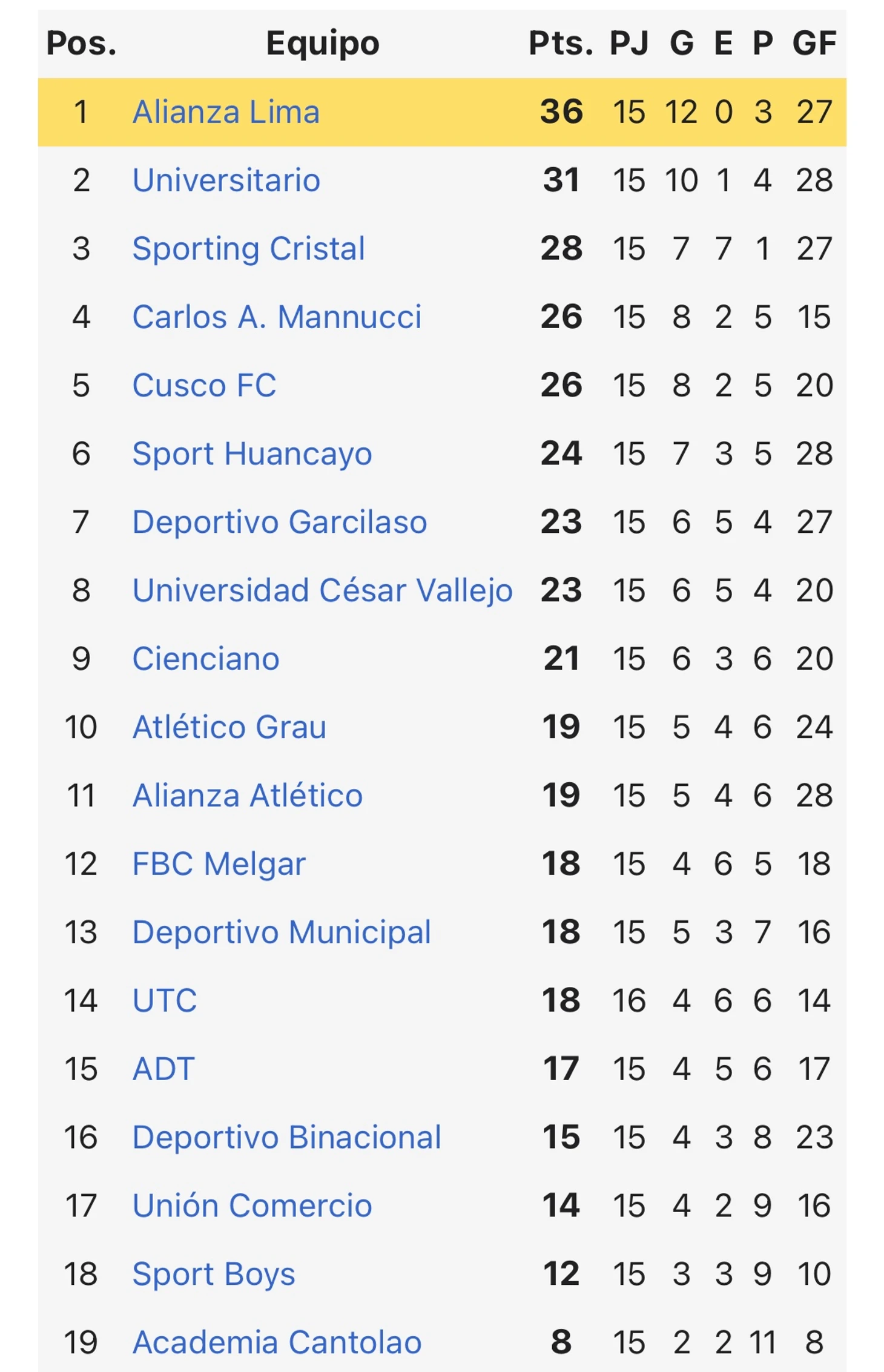Viewport: 884px width, 1372px height.
Task: Click Universidad César Vallejo link
Action: click(x=322, y=591)
